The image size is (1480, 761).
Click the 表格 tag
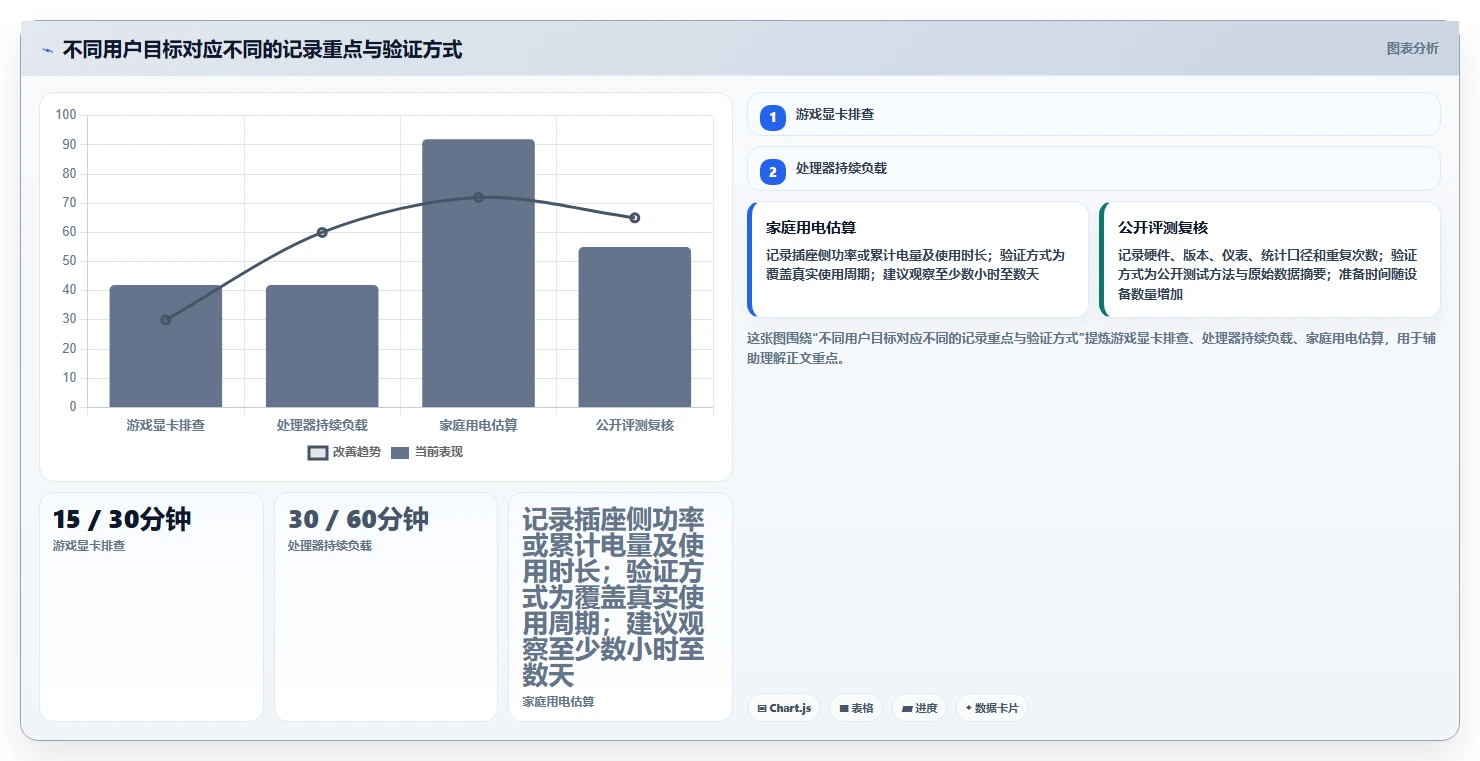click(x=856, y=708)
